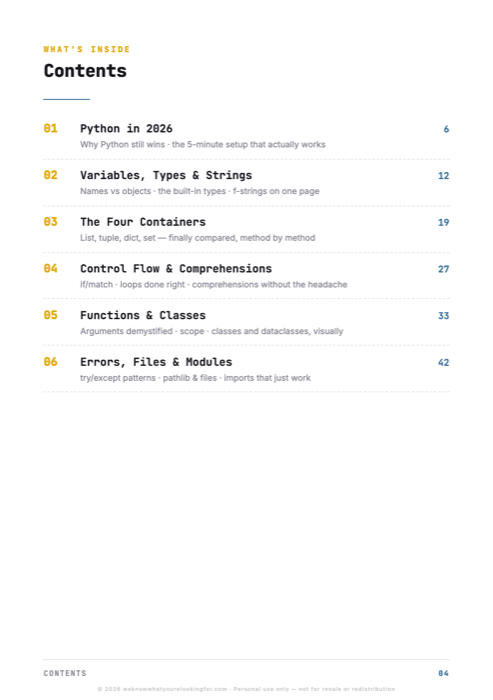The height and width of the screenshot is (700, 493).
Task: Click page number 42 for chapter 06
Action: point(443,362)
